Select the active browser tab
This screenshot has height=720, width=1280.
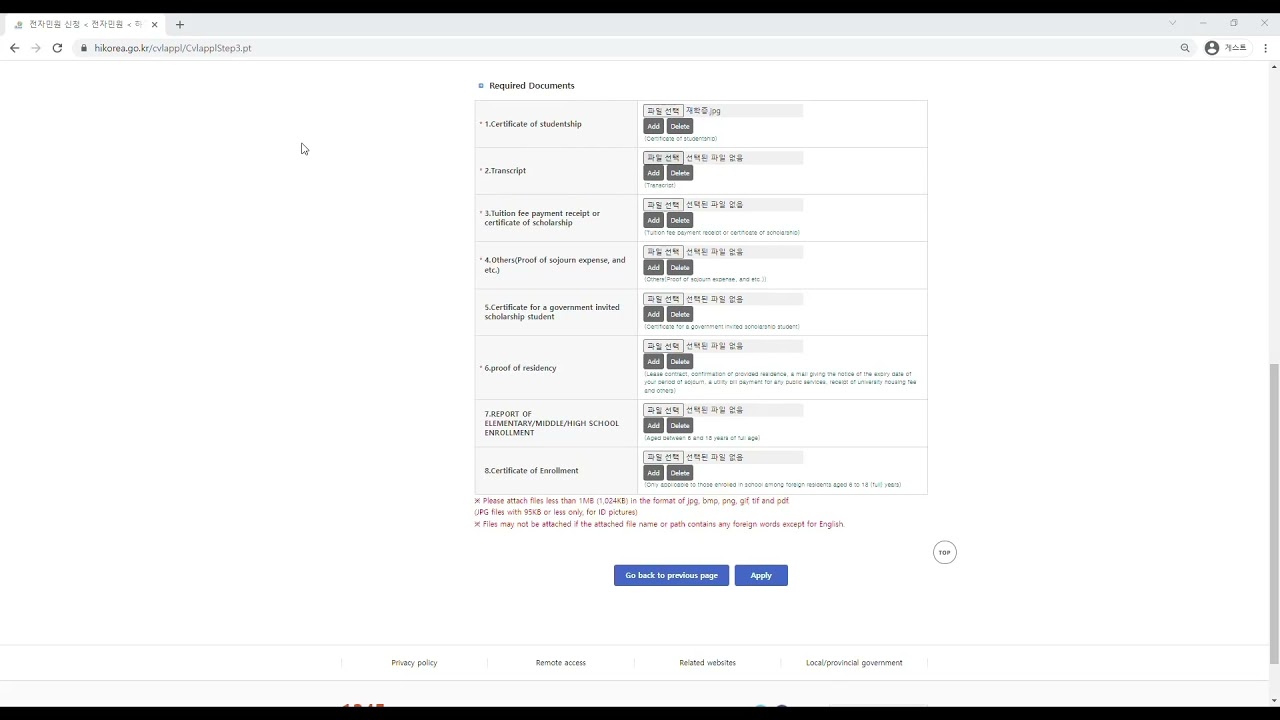pyautogui.click(x=86, y=24)
